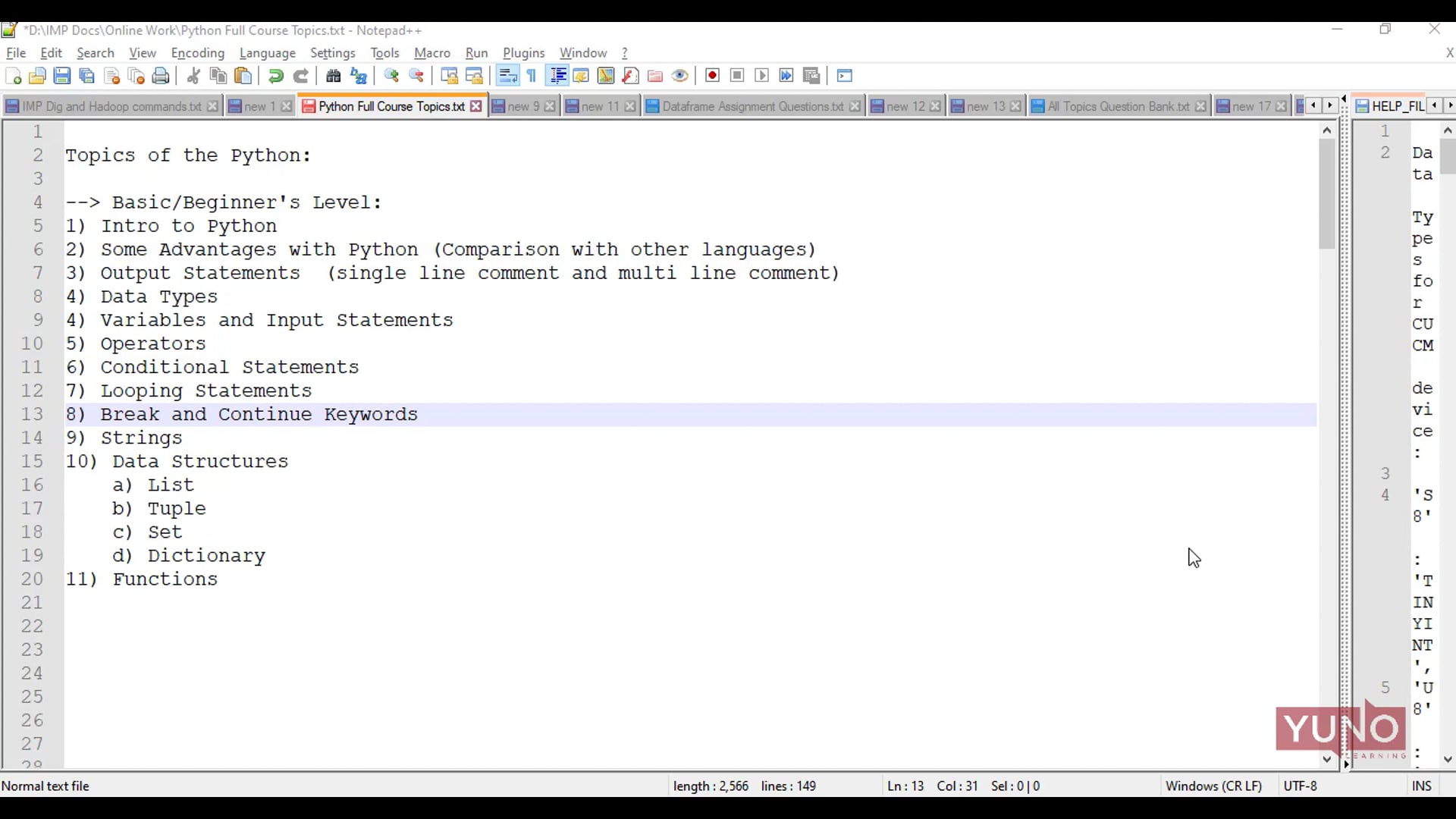Click line '10) Data Structures'
This screenshot has height=819, width=1456.
pos(690,462)
